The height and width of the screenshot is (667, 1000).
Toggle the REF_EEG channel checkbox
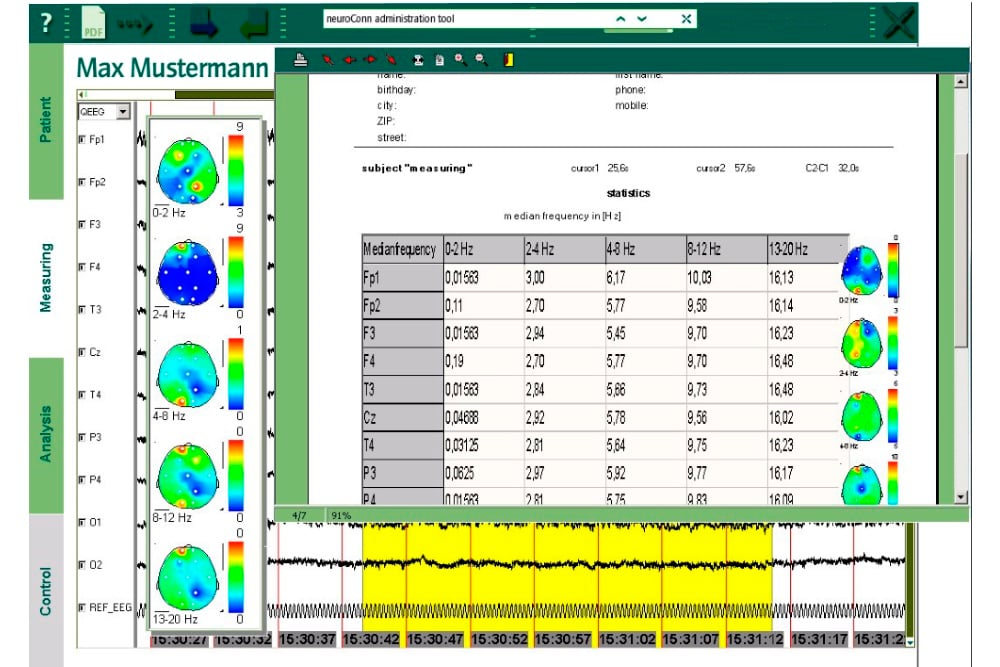tap(84, 604)
